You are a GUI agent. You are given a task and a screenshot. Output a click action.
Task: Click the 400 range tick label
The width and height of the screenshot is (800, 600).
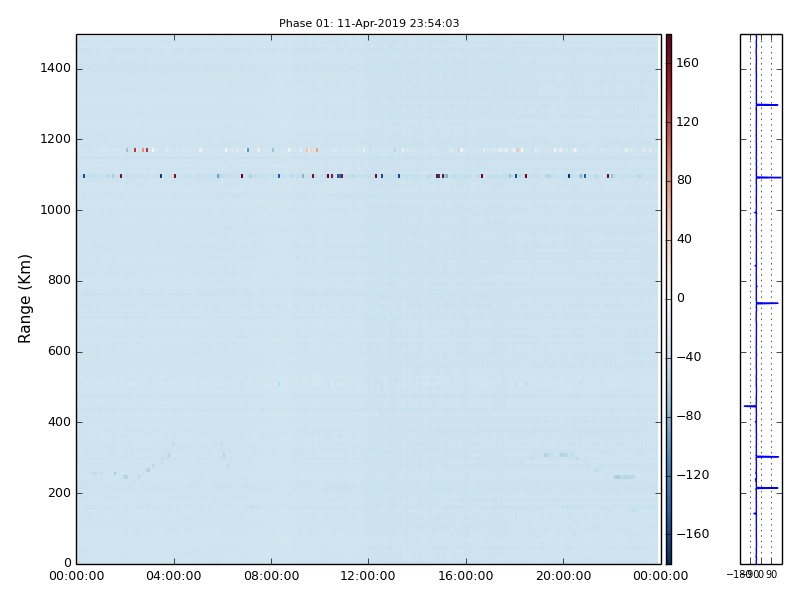tap(59, 422)
